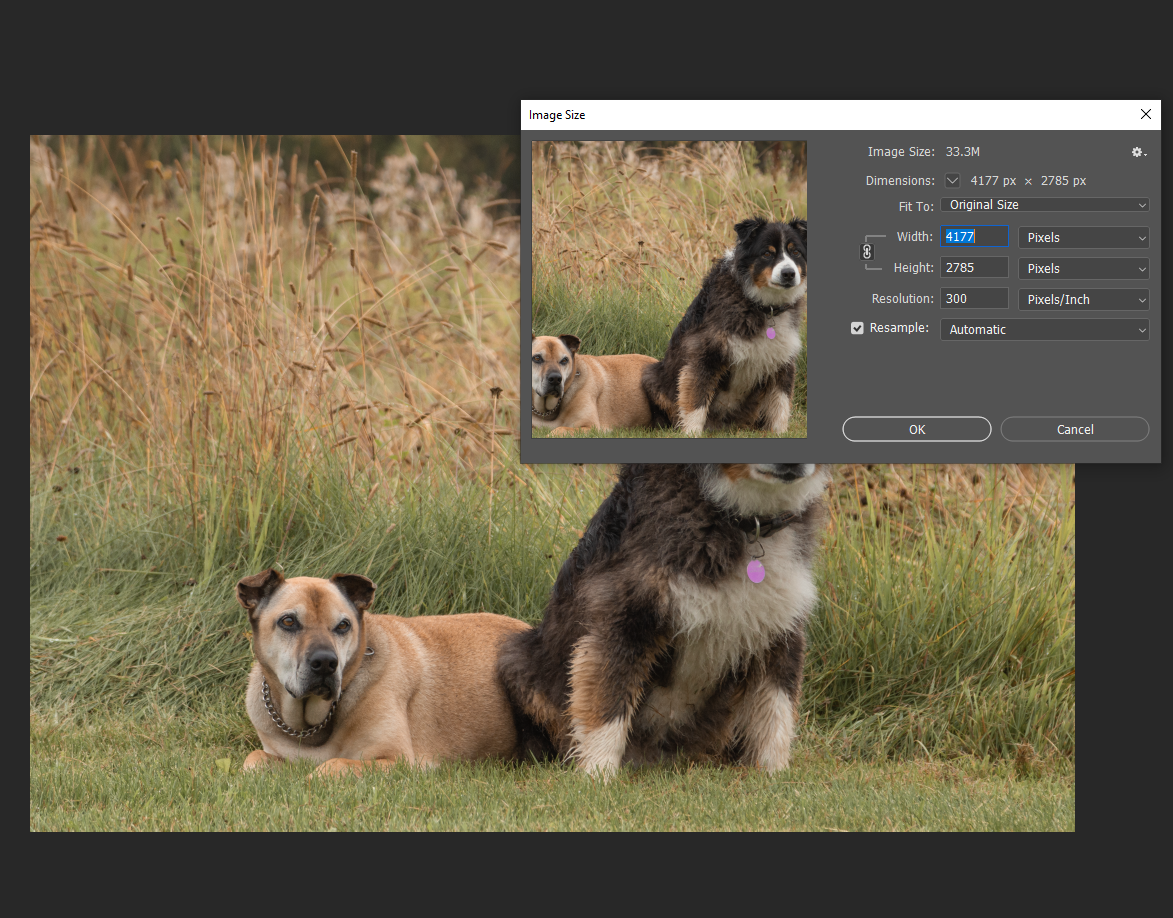
Task: Open the Height units Pixels dropdown
Action: pos(1083,268)
